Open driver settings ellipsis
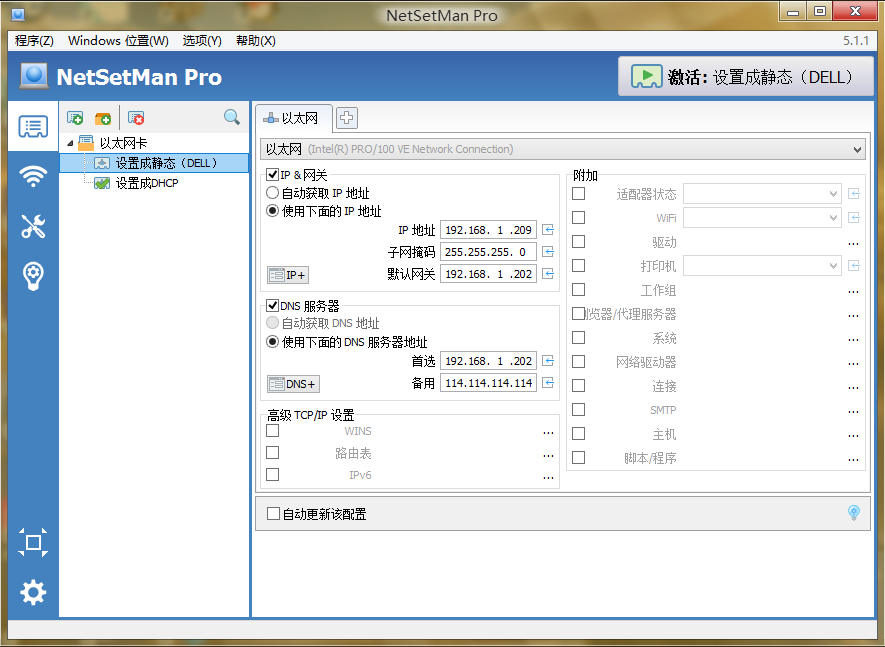This screenshot has width=885, height=647. point(853,244)
